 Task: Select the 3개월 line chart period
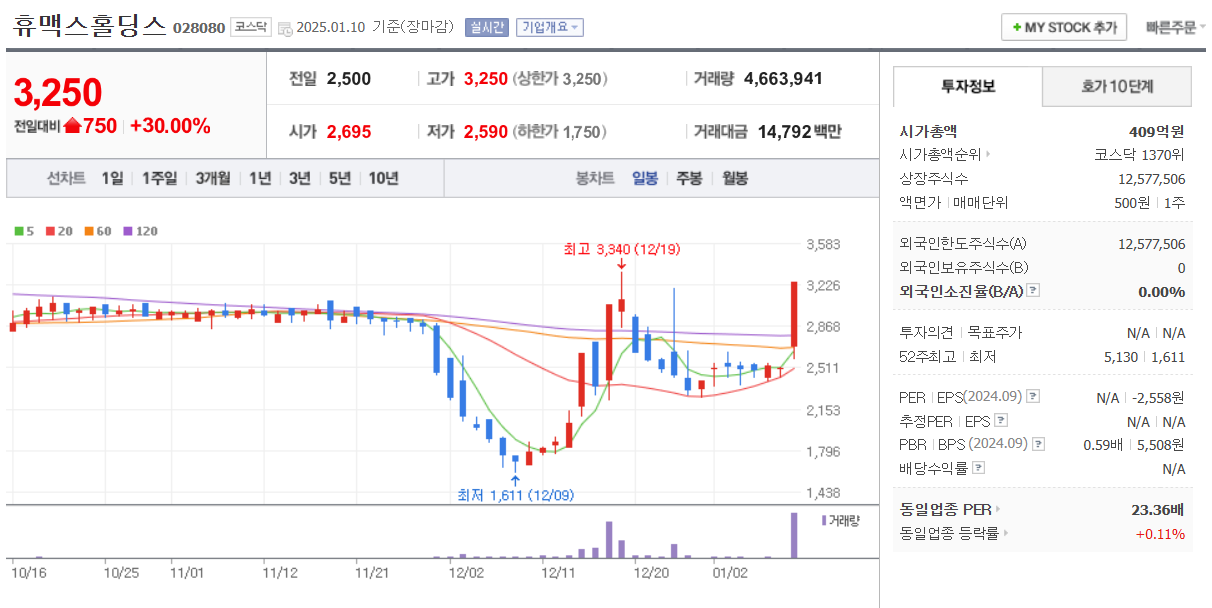point(213,178)
